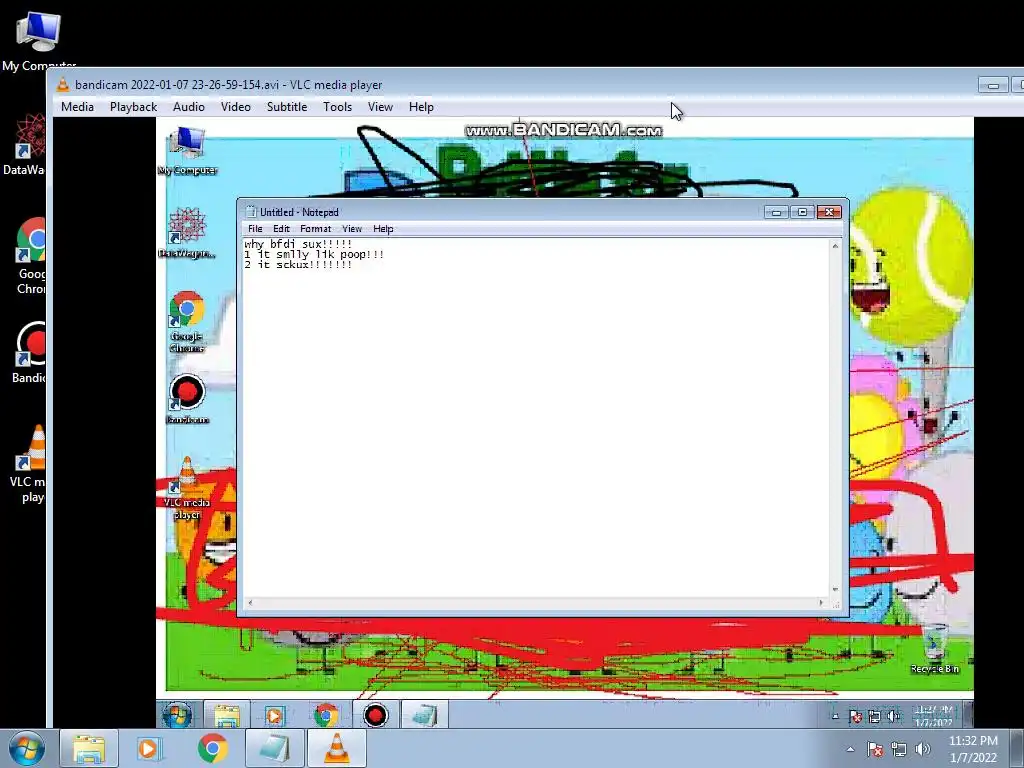
Task: Click Notepad button on recorded video taskbar
Action: pyautogui.click(x=424, y=715)
